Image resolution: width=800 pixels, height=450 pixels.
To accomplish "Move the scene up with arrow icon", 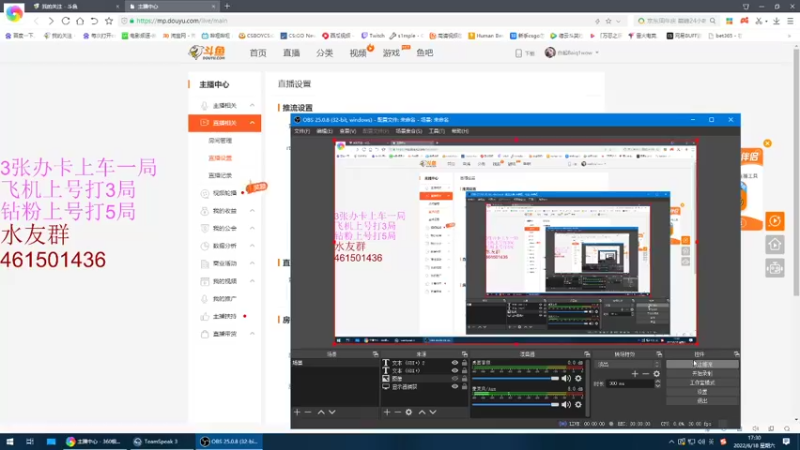I will click(321, 412).
